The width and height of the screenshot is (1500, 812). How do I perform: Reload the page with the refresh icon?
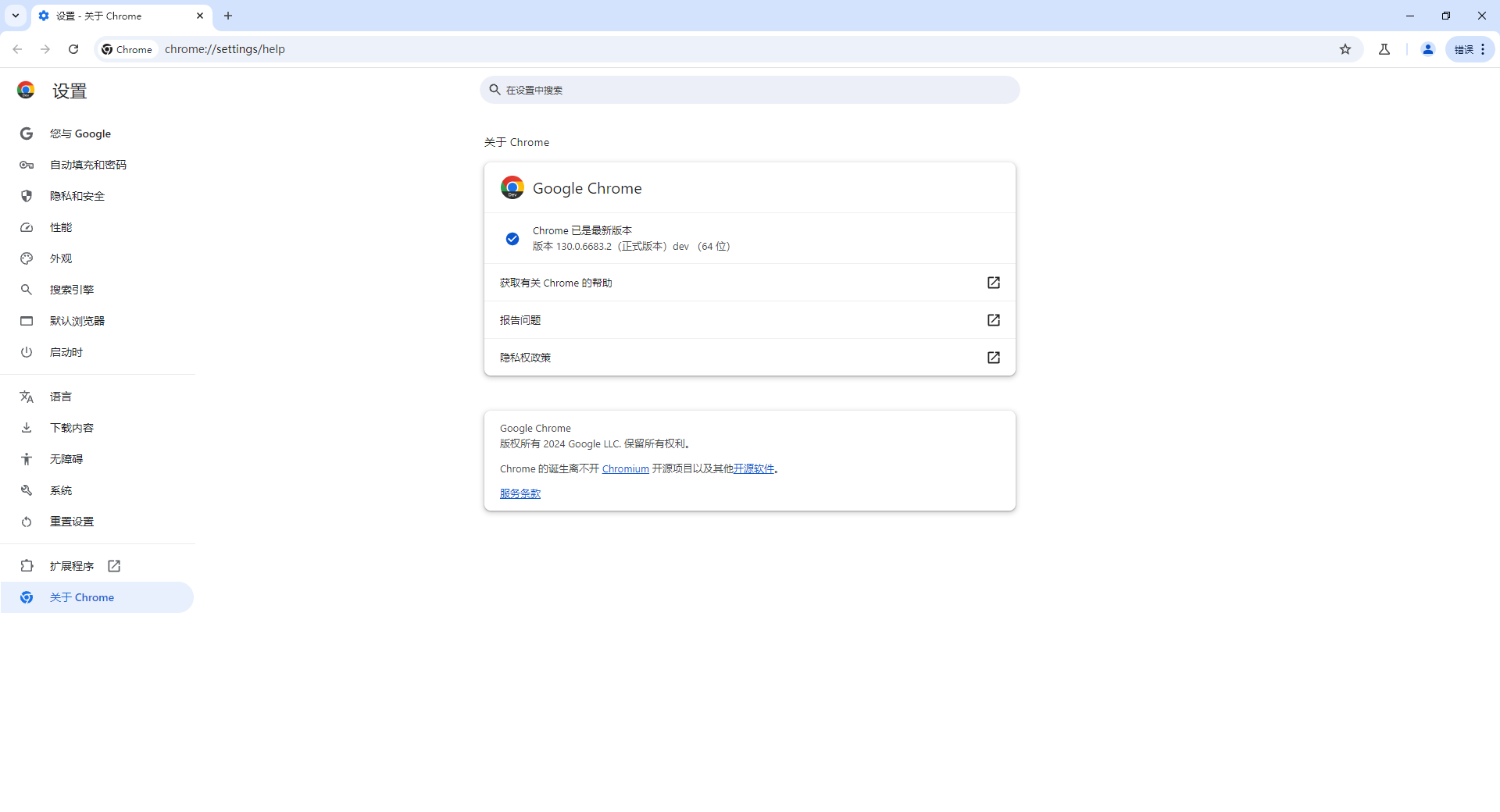pyautogui.click(x=73, y=49)
